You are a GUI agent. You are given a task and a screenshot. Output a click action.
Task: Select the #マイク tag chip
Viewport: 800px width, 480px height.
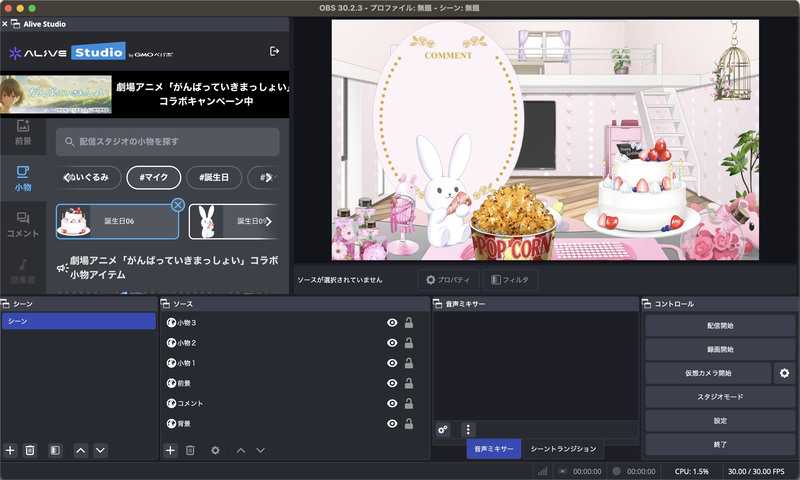click(x=154, y=178)
